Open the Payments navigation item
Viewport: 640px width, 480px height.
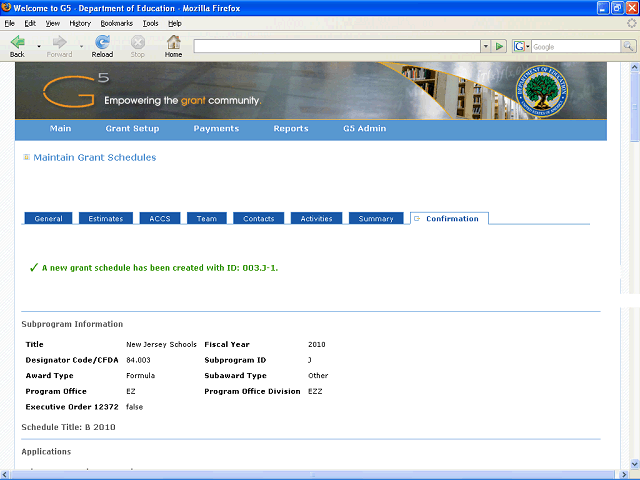[216, 129]
